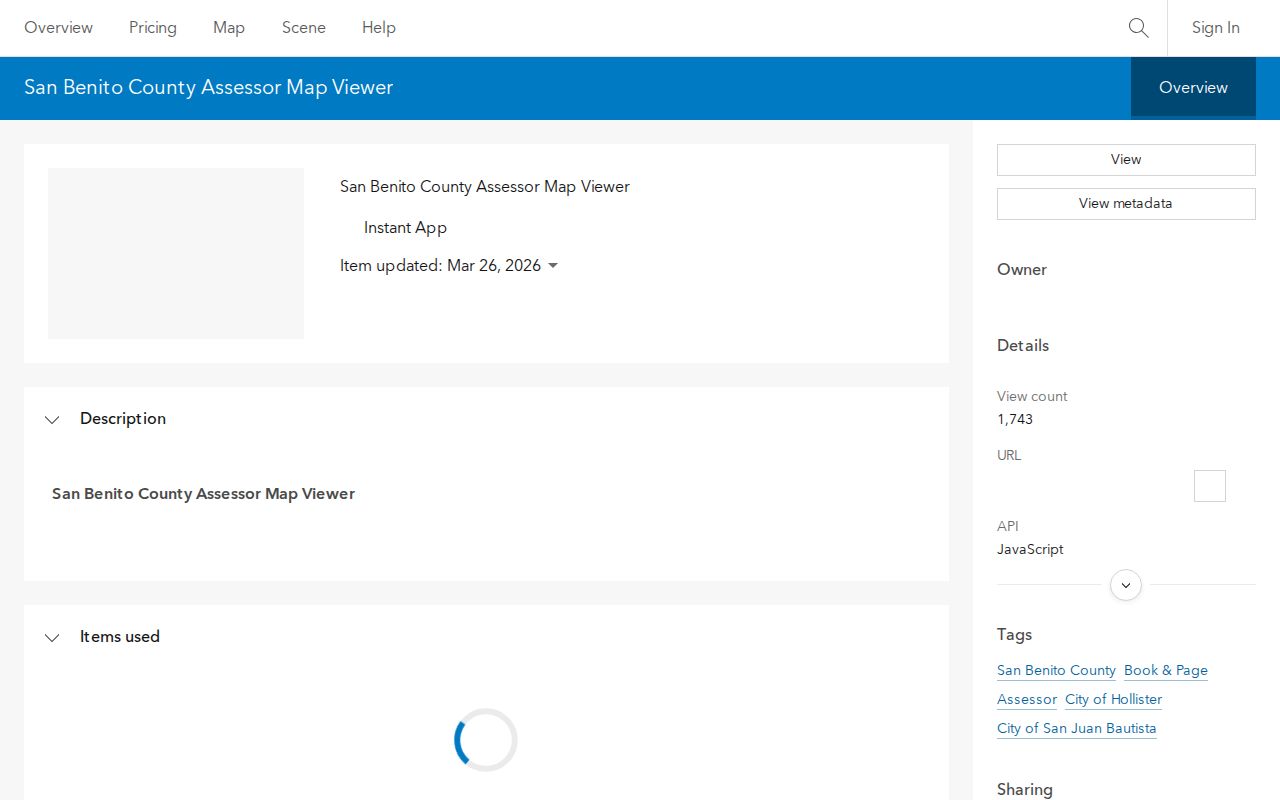Click the JavaScript API value
The width and height of the screenshot is (1280, 800).
(x=1030, y=550)
